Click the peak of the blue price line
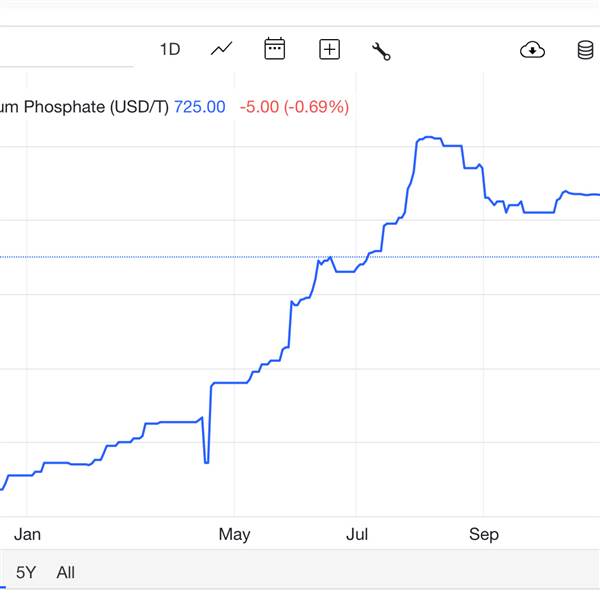This screenshot has height=600, width=600. pyautogui.click(x=428, y=137)
